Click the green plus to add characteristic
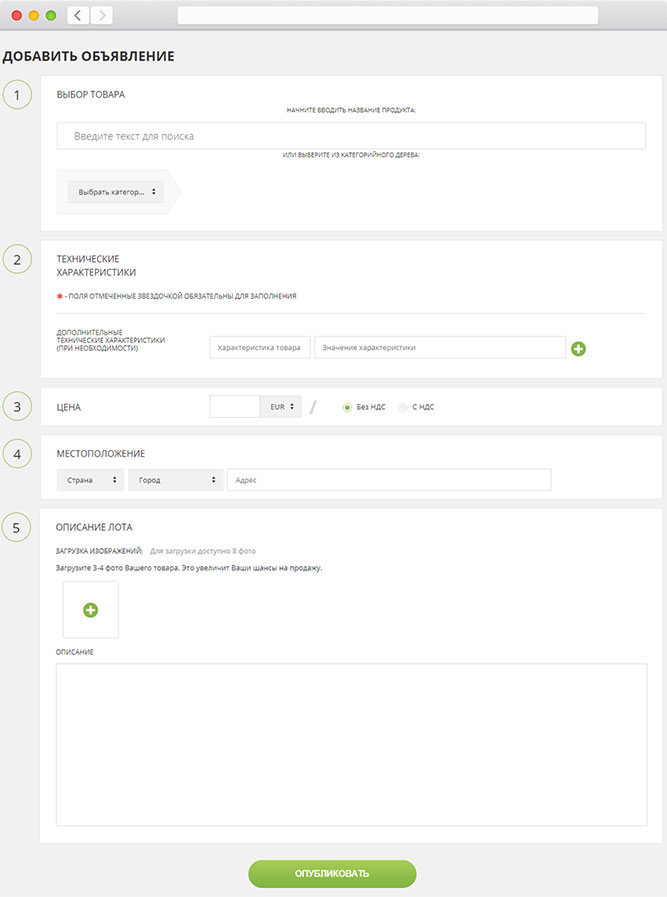The image size is (667, 897). (578, 349)
